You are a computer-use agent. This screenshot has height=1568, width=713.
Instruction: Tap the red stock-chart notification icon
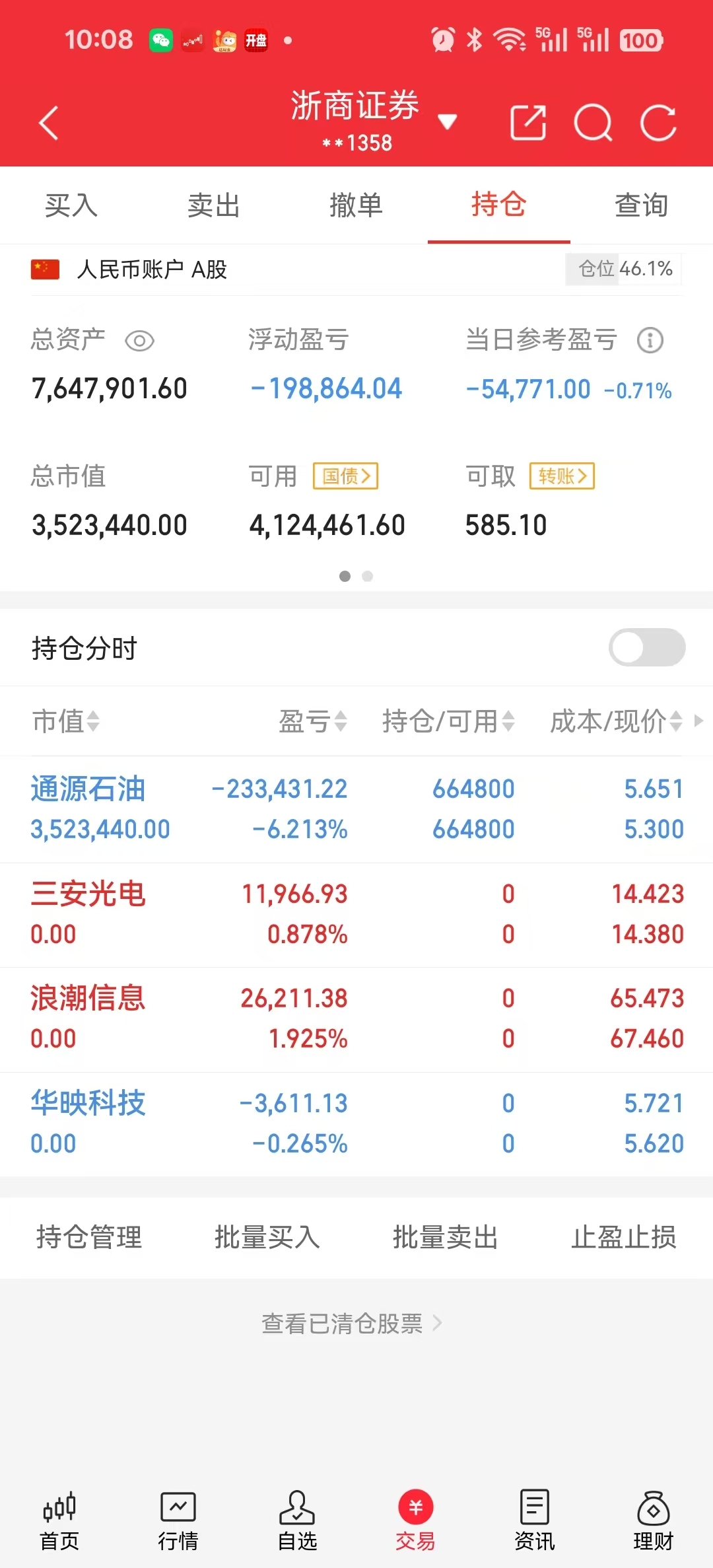193,41
